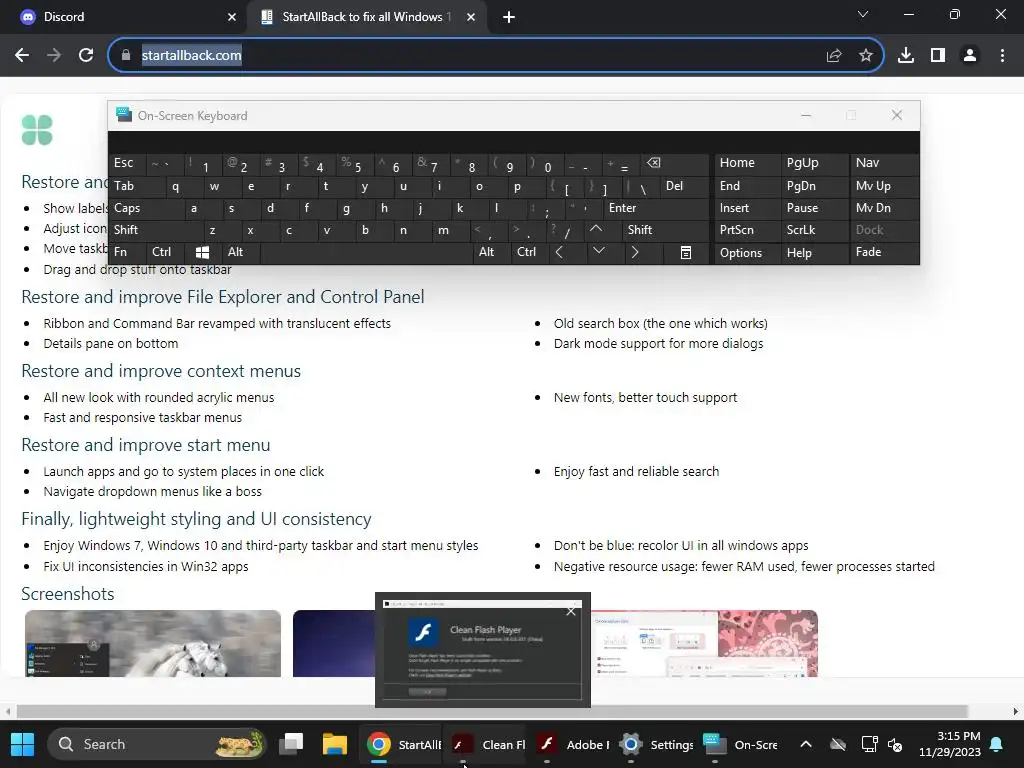Toggle the left Alt key on On-Screen Keyboard
Viewport: 1024px width, 768px height.
pyautogui.click(x=241, y=252)
